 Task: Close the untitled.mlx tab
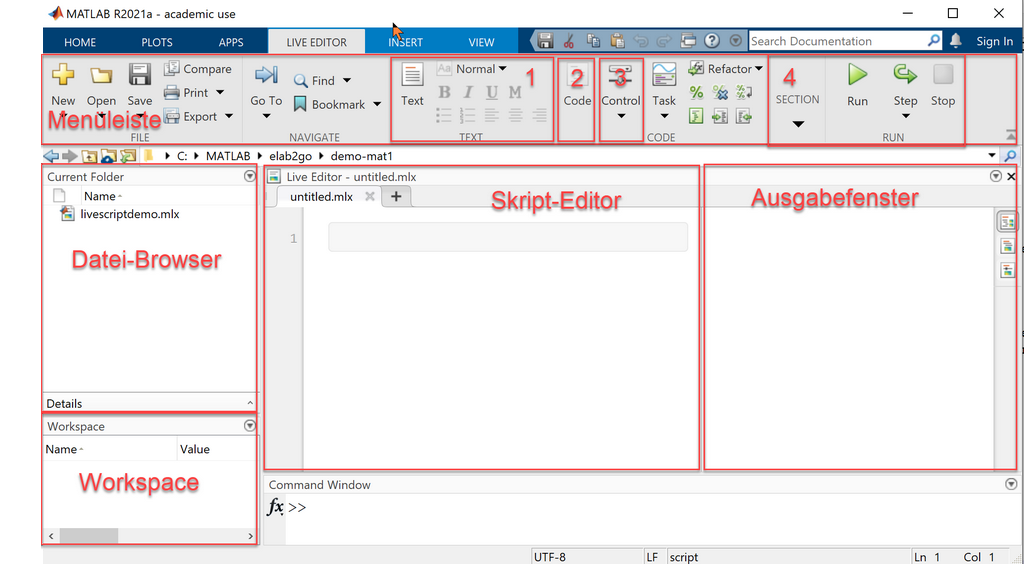coord(370,196)
